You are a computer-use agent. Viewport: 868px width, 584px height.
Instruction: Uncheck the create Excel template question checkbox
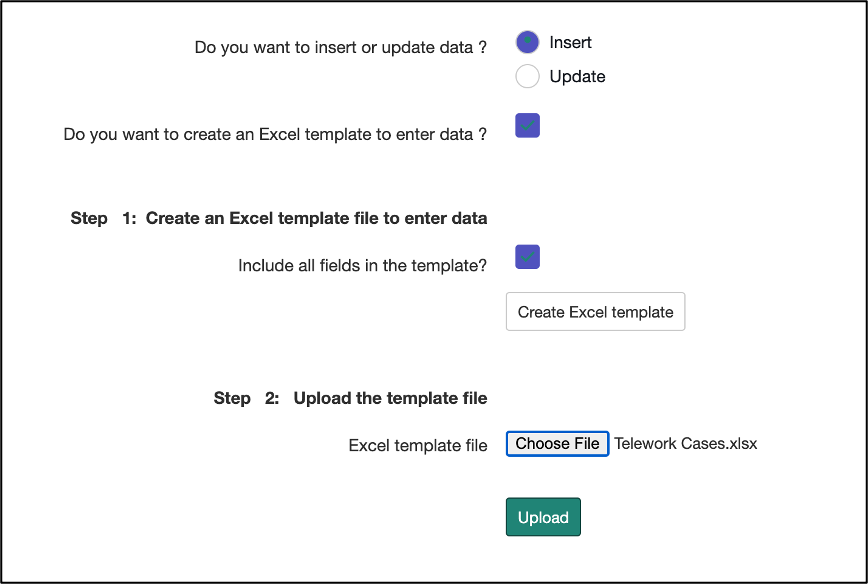pyautogui.click(x=527, y=125)
